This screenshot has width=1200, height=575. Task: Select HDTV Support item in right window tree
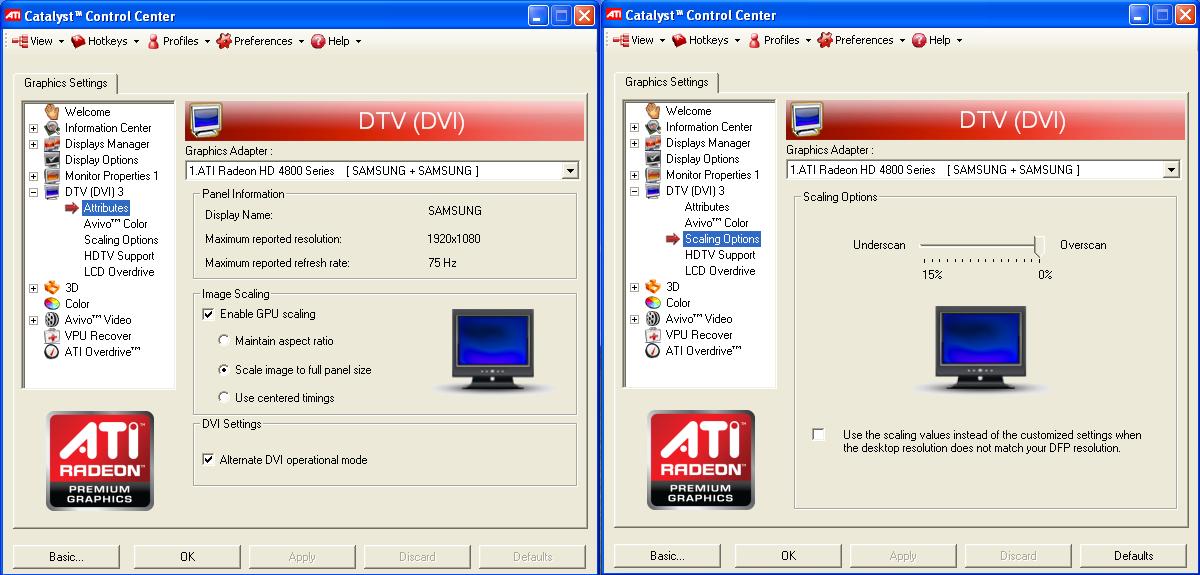[x=720, y=255]
